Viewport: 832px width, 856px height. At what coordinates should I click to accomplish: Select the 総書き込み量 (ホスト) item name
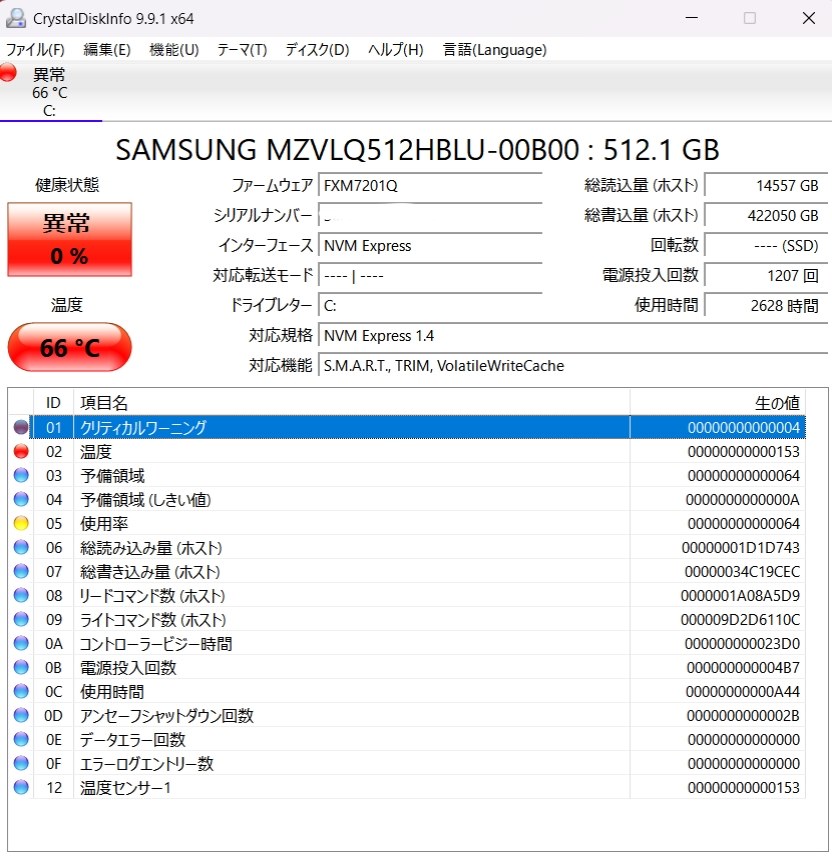tap(150, 572)
